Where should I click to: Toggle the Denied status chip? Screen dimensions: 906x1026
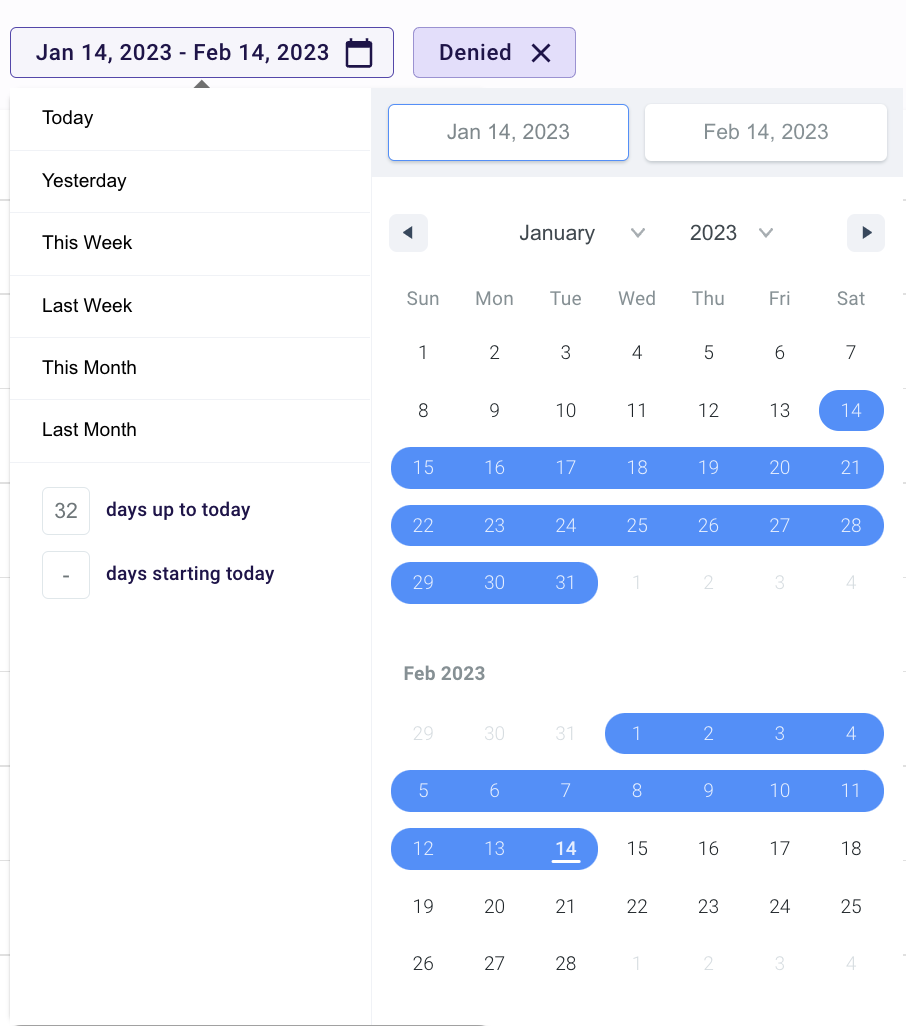[475, 52]
